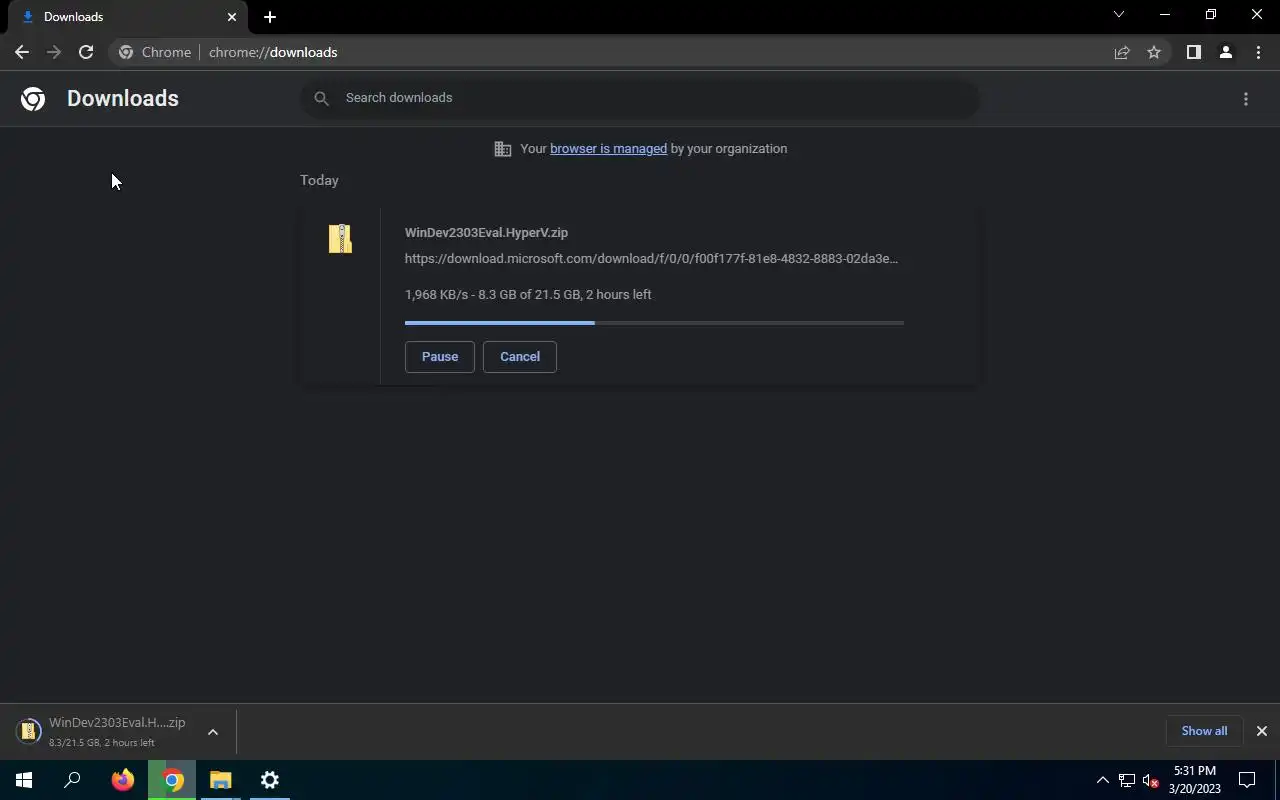The height and width of the screenshot is (800, 1280).
Task: Click the download progress bar
Action: 654,323
